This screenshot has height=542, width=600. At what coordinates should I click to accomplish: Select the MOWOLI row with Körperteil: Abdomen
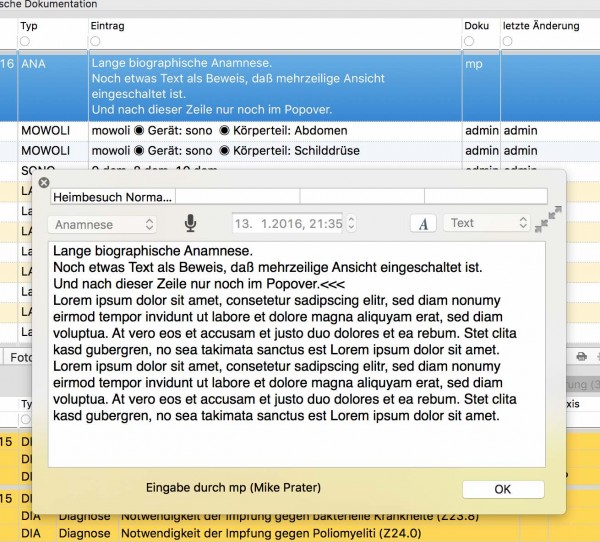click(x=300, y=131)
